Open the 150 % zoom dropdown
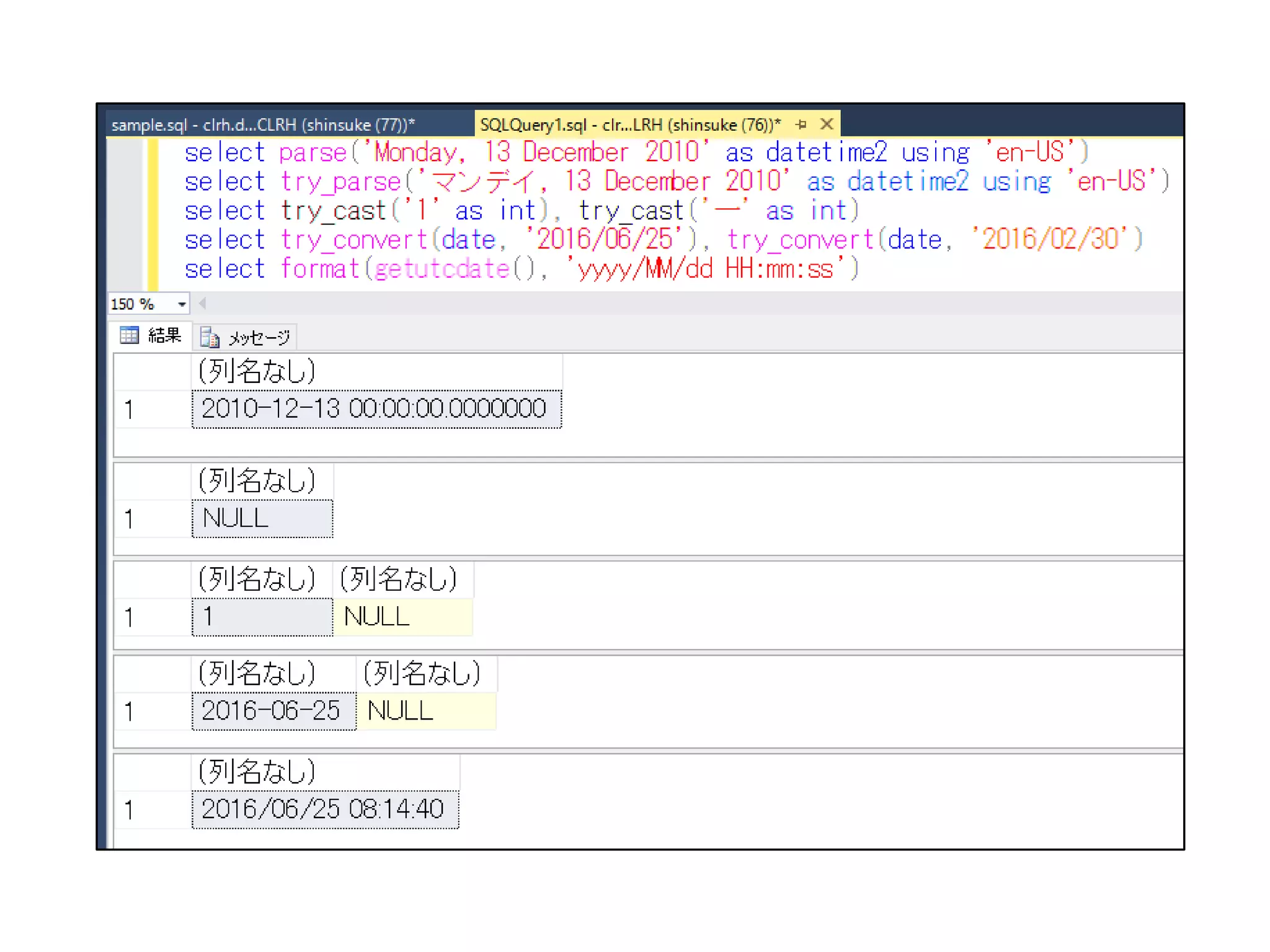1270x952 pixels. pos(182,304)
